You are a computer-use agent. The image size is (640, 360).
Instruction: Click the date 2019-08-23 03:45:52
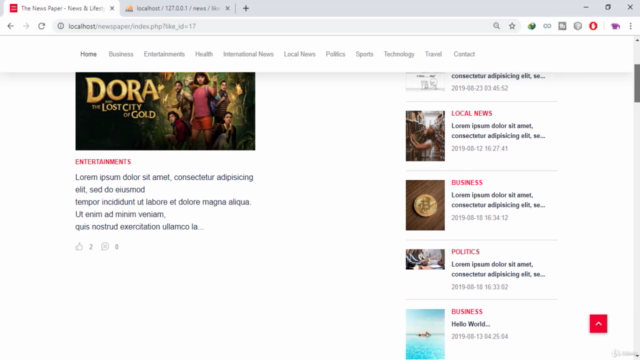pyautogui.click(x=480, y=88)
